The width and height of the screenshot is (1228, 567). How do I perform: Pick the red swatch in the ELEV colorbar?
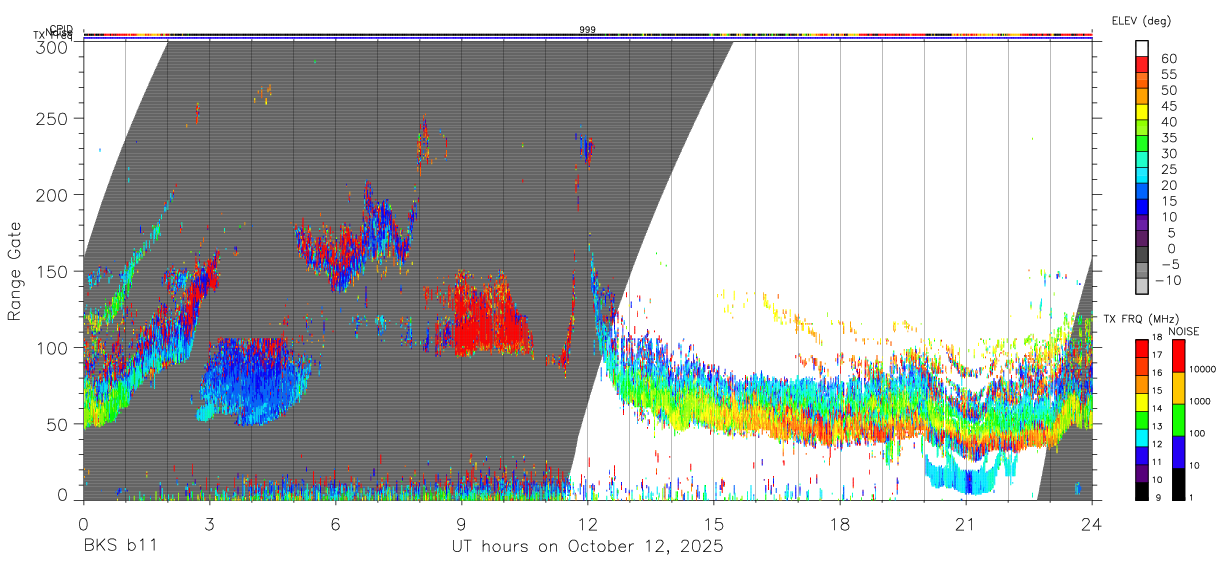1142,65
